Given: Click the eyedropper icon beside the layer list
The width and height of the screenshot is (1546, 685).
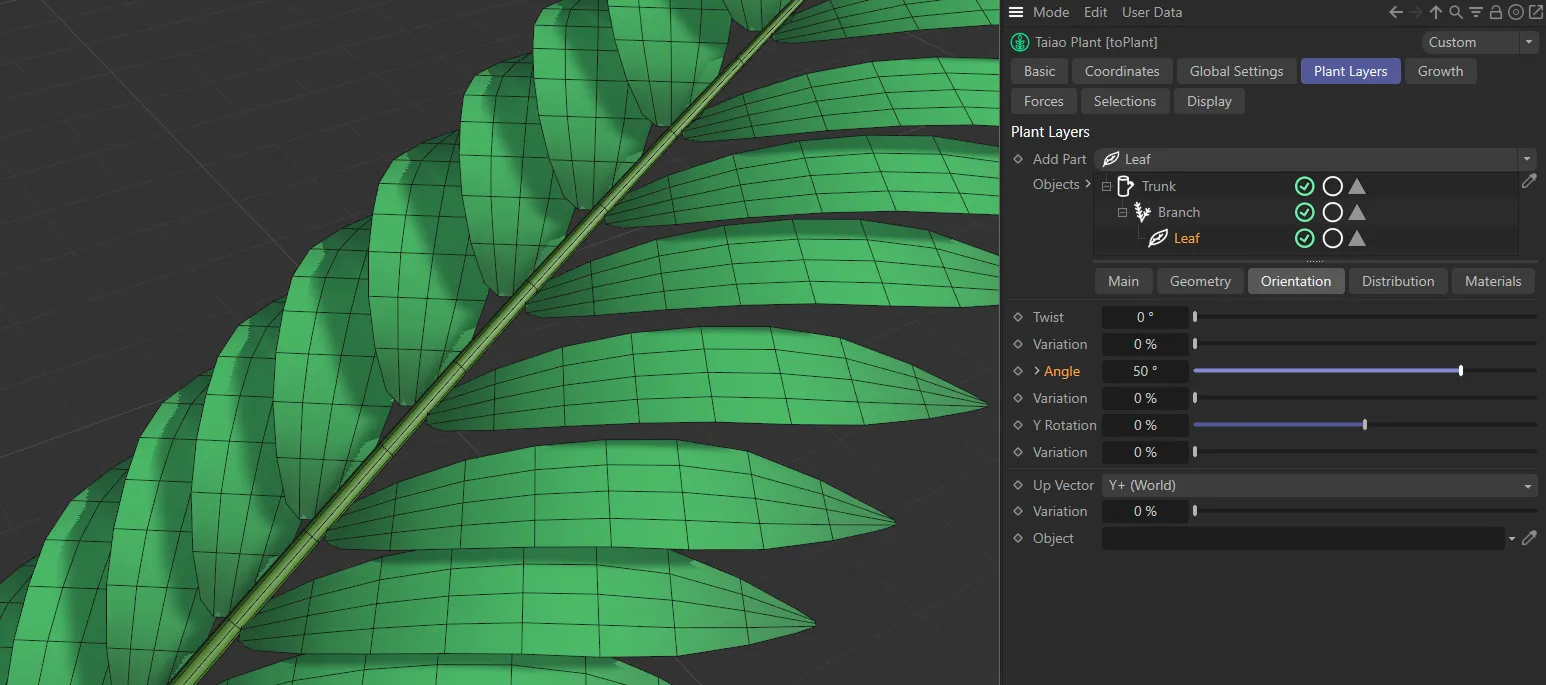Looking at the screenshot, I should click(x=1529, y=181).
